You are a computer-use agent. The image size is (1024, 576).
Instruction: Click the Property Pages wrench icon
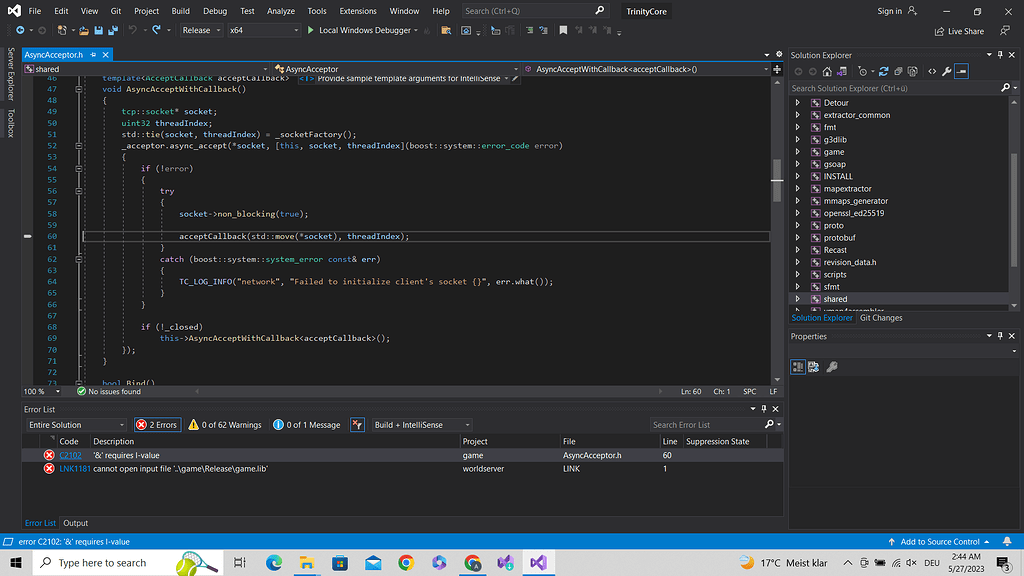pyautogui.click(x=832, y=366)
